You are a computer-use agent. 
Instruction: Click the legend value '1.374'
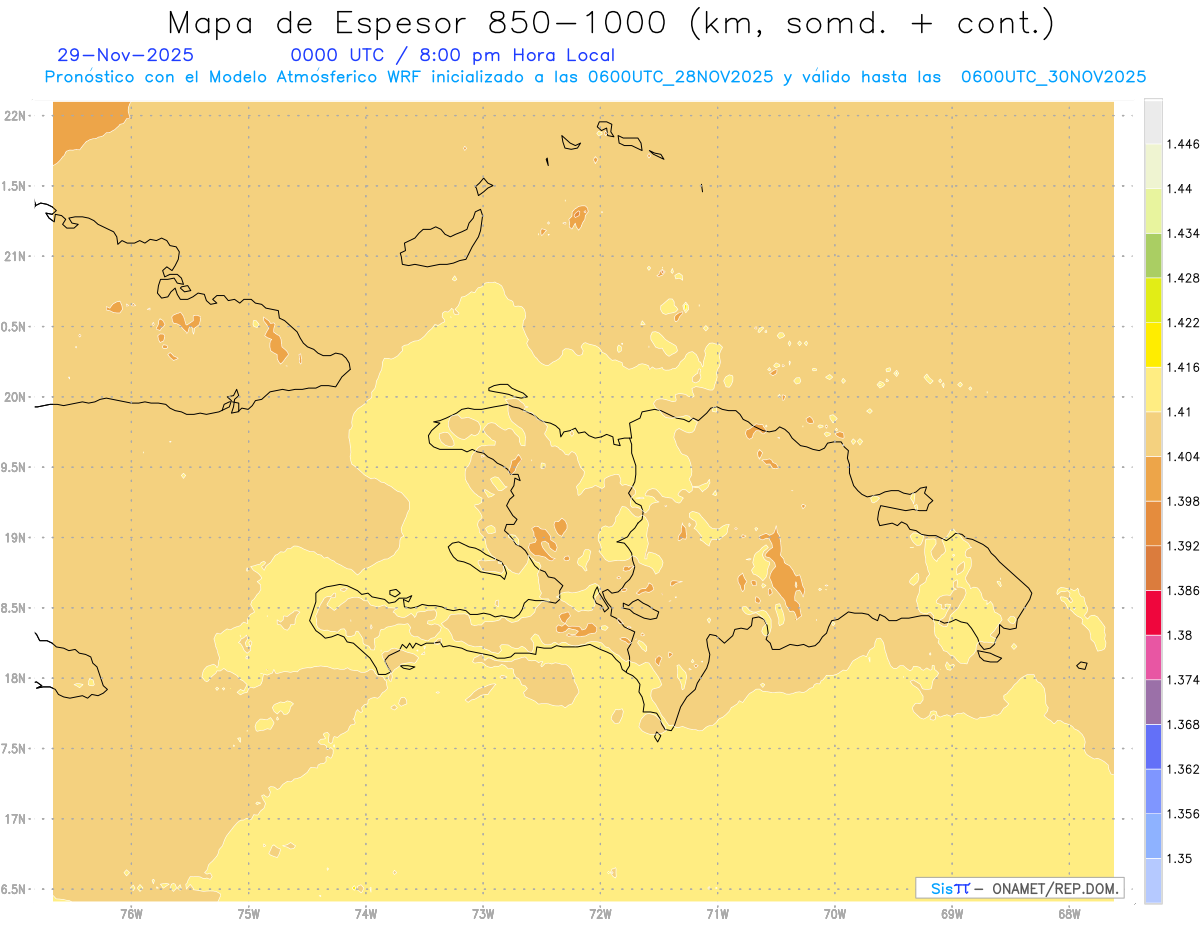[x=1182, y=680]
